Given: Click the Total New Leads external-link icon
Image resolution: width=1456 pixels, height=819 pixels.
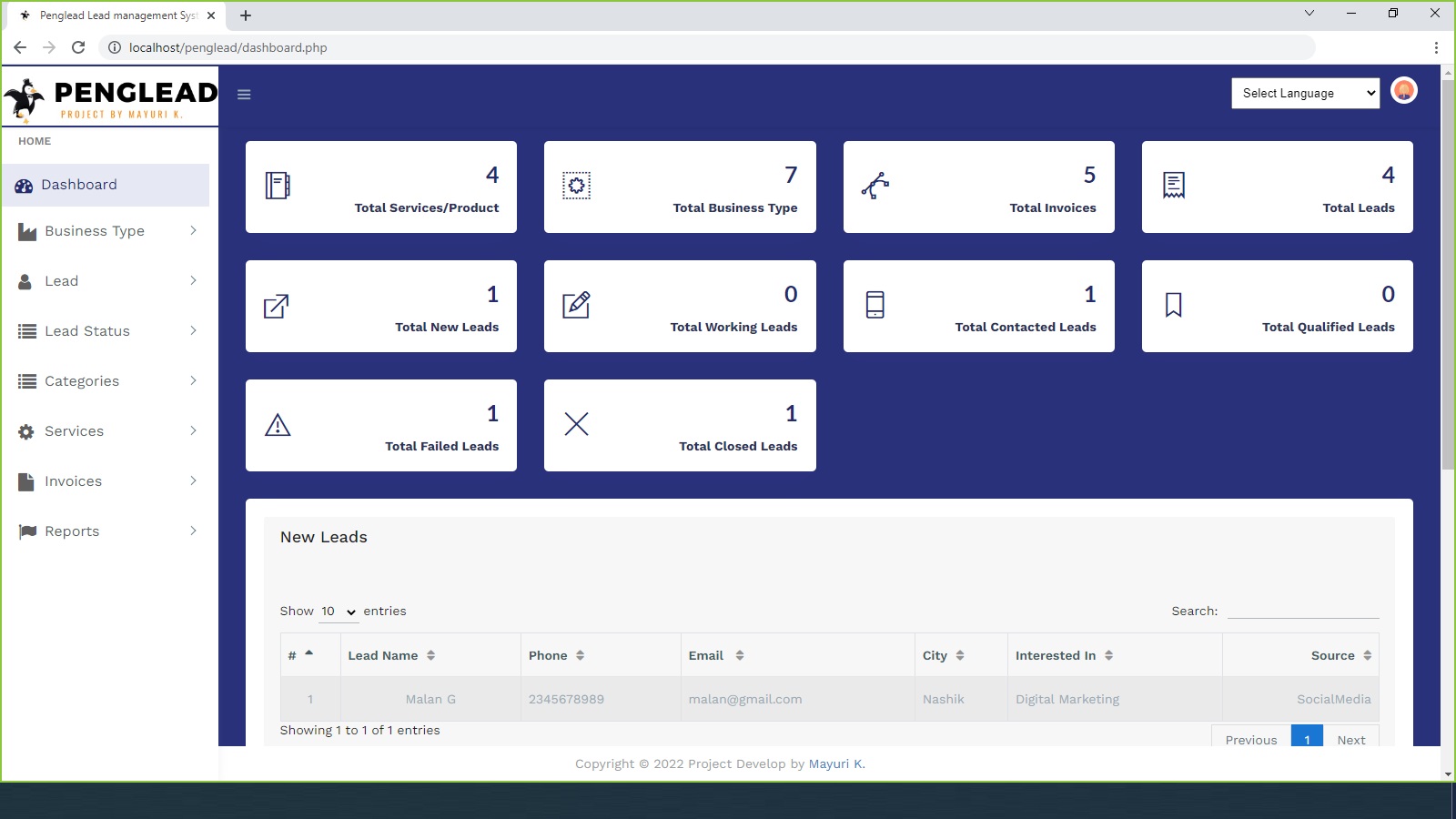Looking at the screenshot, I should 277,306.
